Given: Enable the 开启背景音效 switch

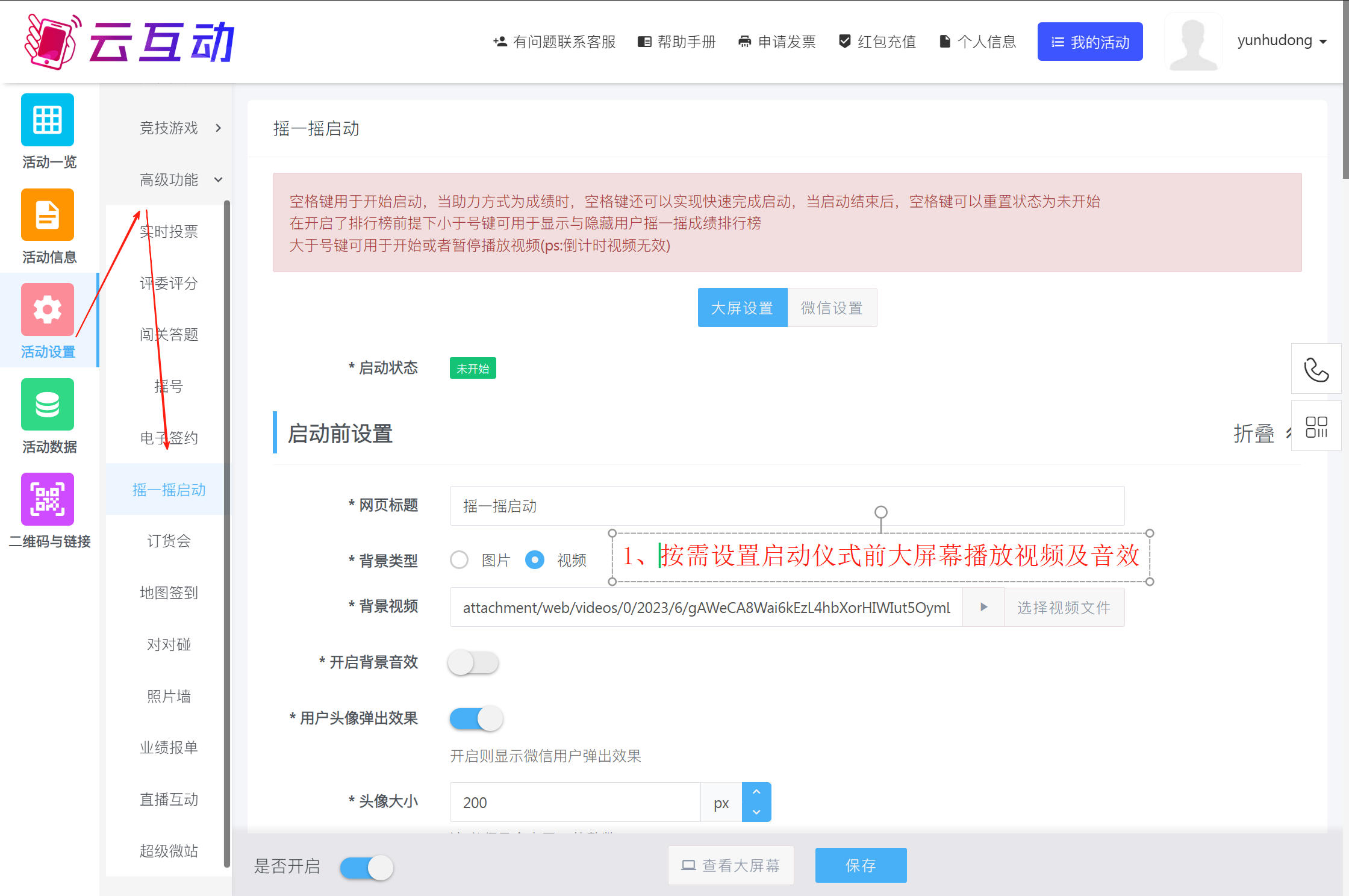Looking at the screenshot, I should 473,663.
